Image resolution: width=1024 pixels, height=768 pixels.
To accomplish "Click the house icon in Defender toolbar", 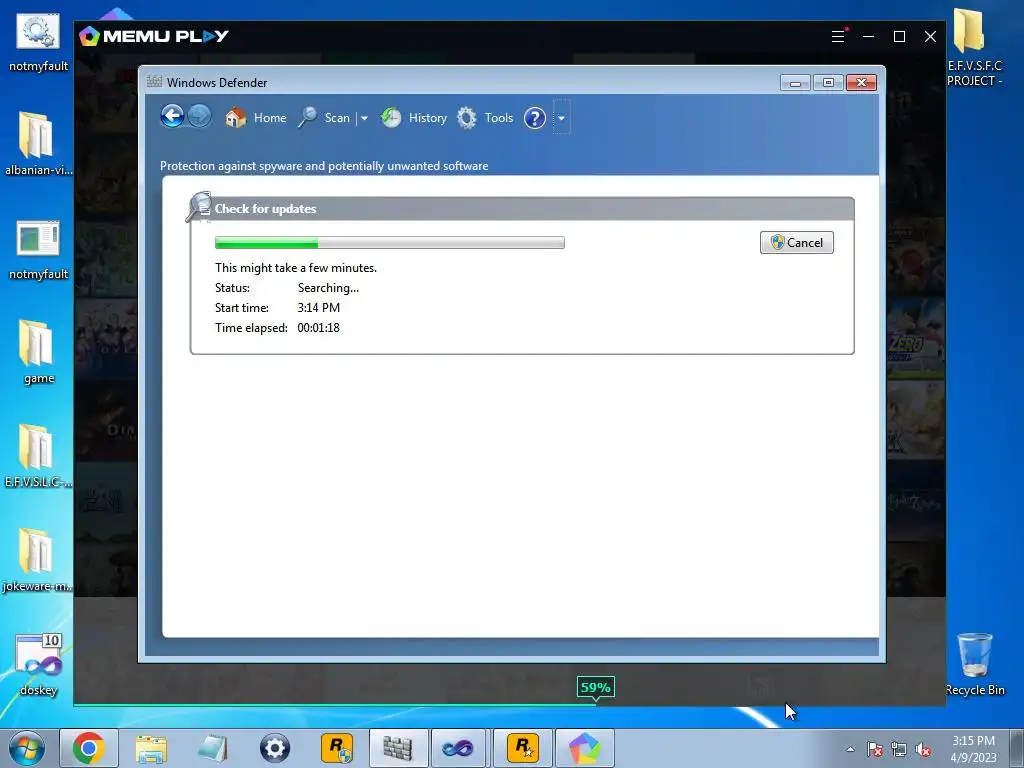I will (236, 118).
